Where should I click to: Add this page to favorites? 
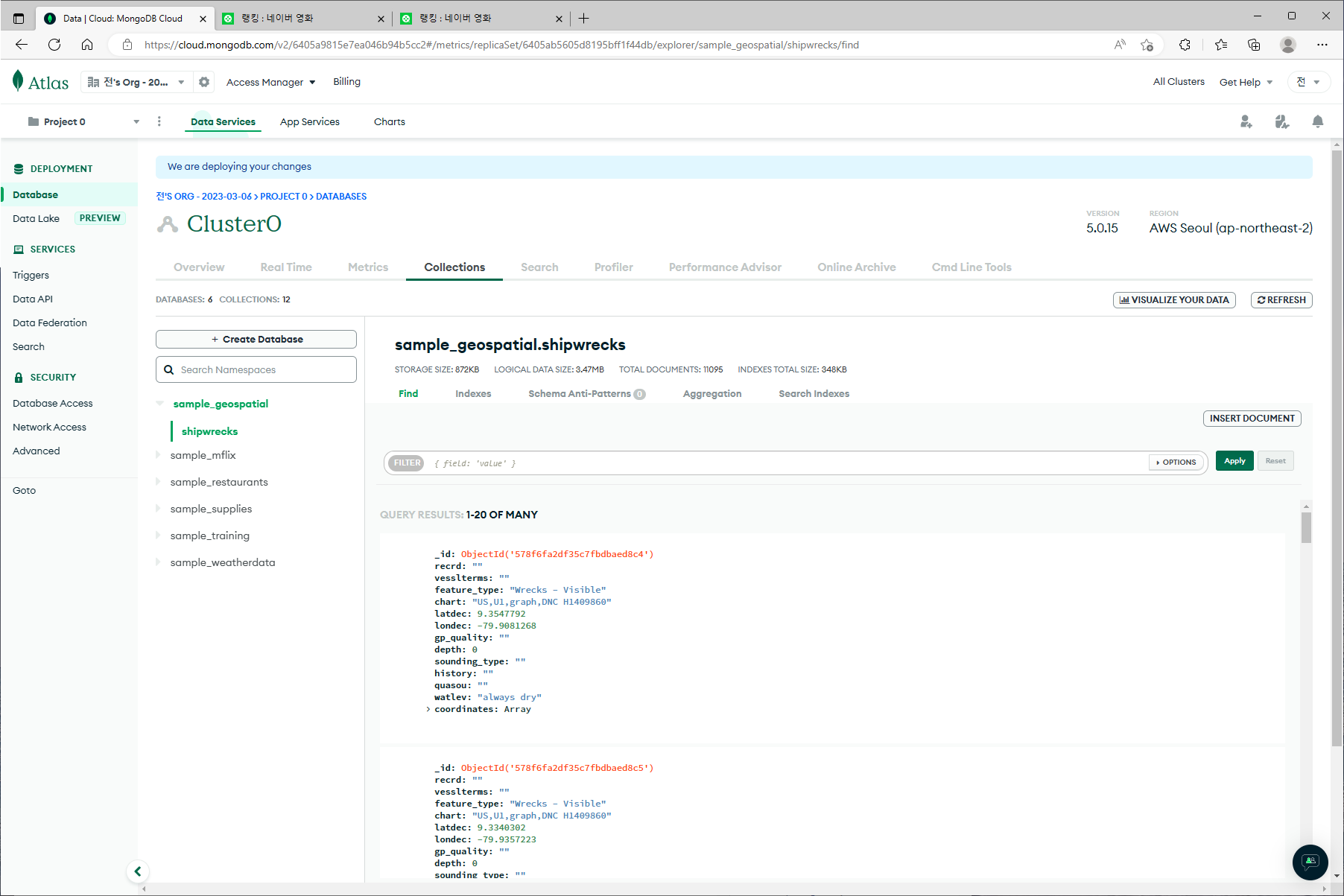pos(1147,45)
